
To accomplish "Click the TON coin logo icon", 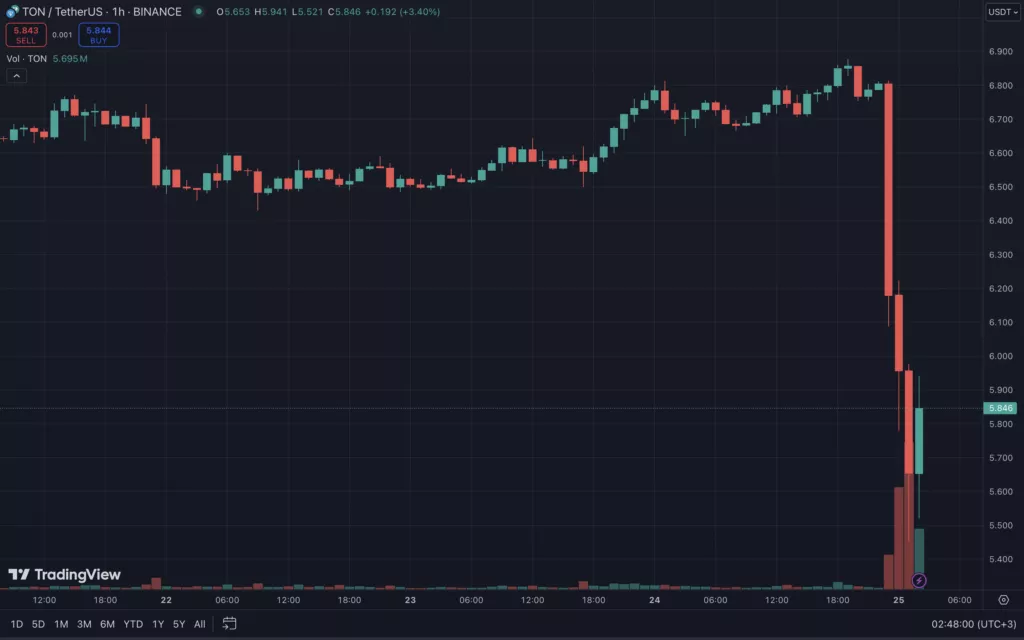I will [x=12, y=12].
